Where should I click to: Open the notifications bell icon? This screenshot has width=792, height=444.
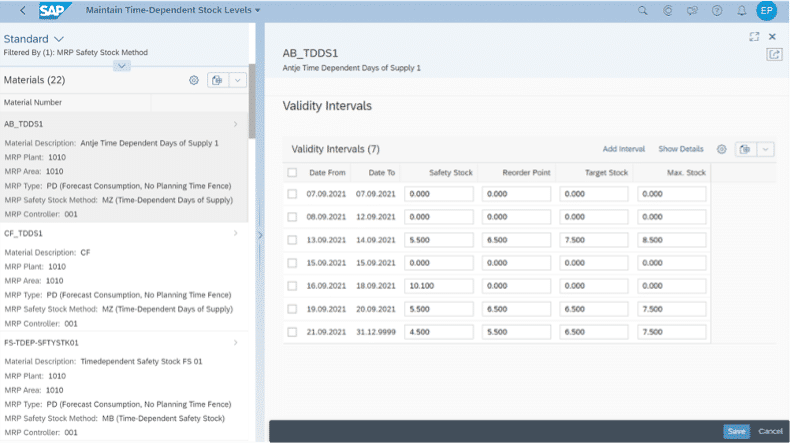[741, 10]
